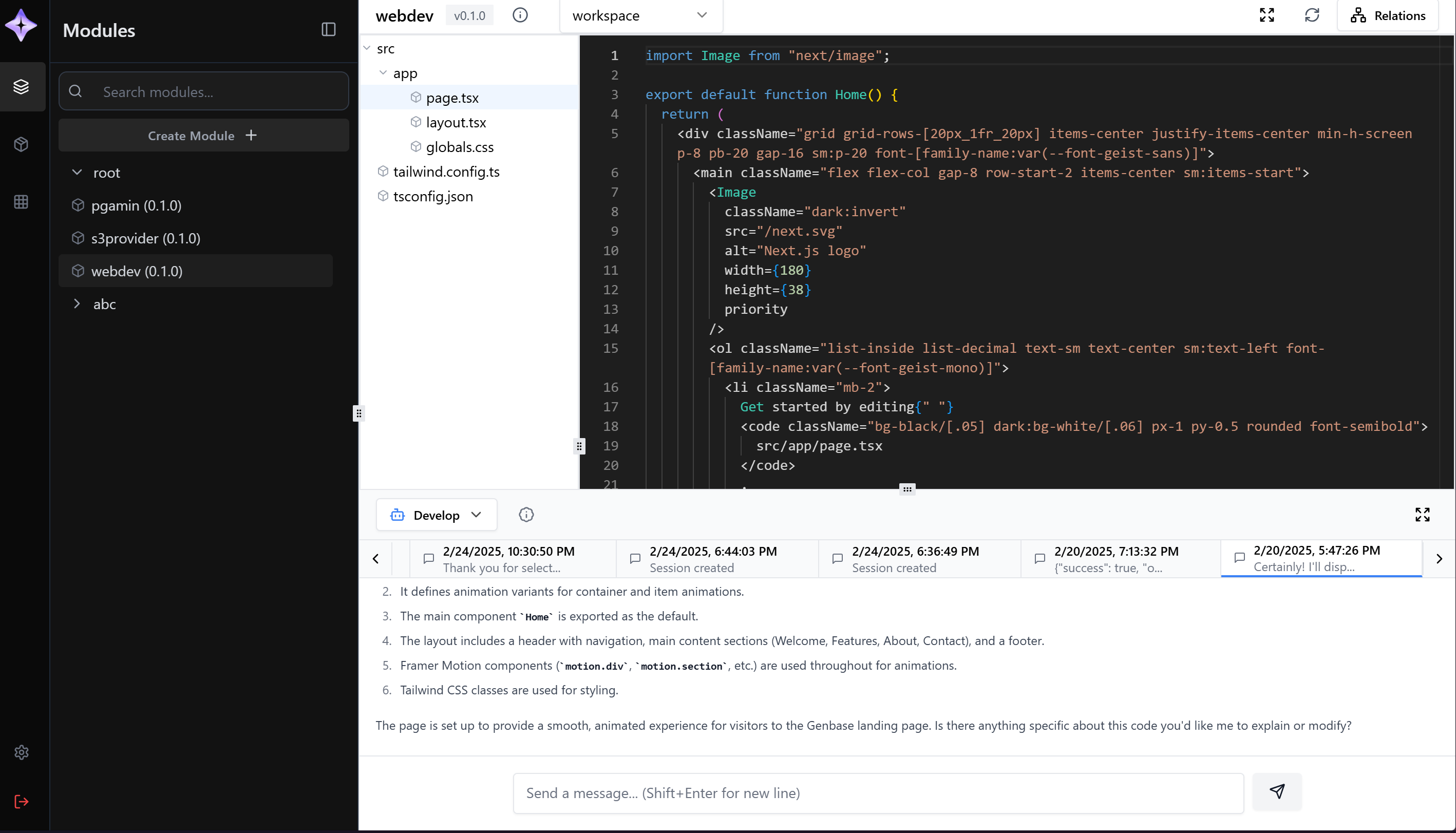The image size is (1456, 833).
Task: Click the Create Module button
Action: tap(204, 135)
